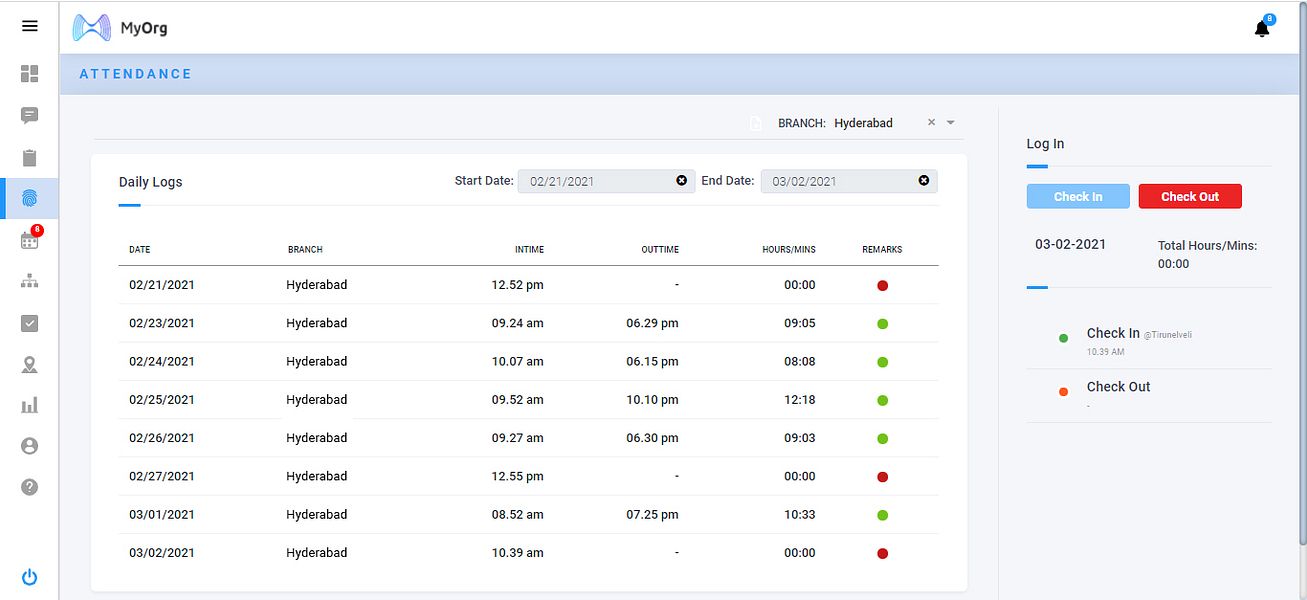This screenshot has width=1307, height=600.
Task: Click the 09.24 am intime value
Action: pos(518,323)
